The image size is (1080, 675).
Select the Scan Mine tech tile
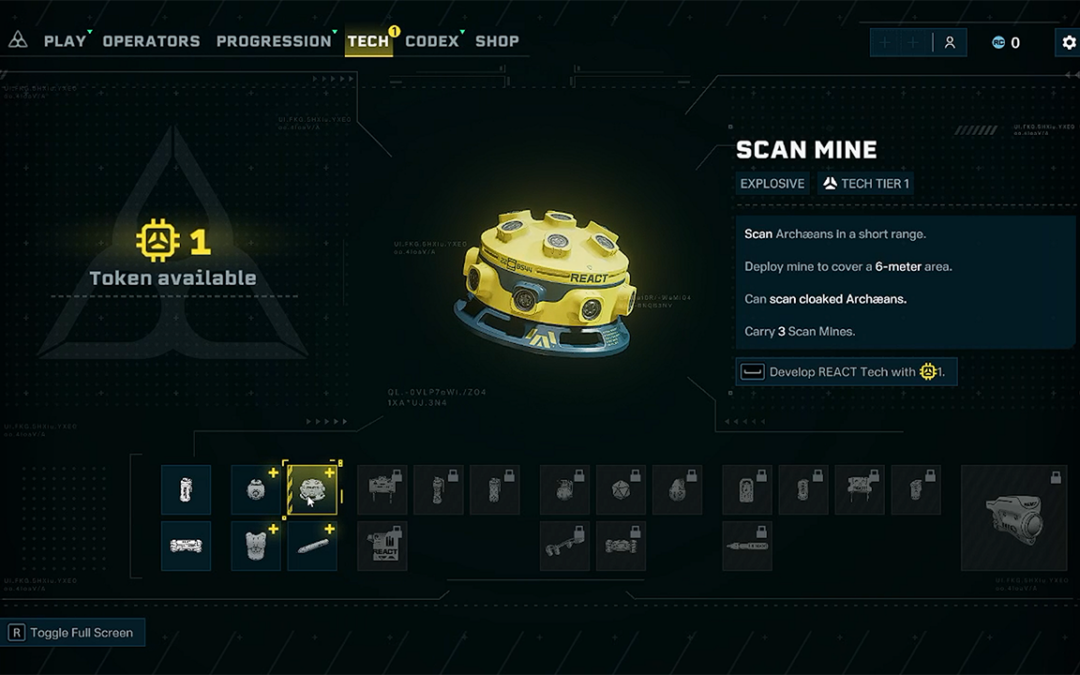312,490
